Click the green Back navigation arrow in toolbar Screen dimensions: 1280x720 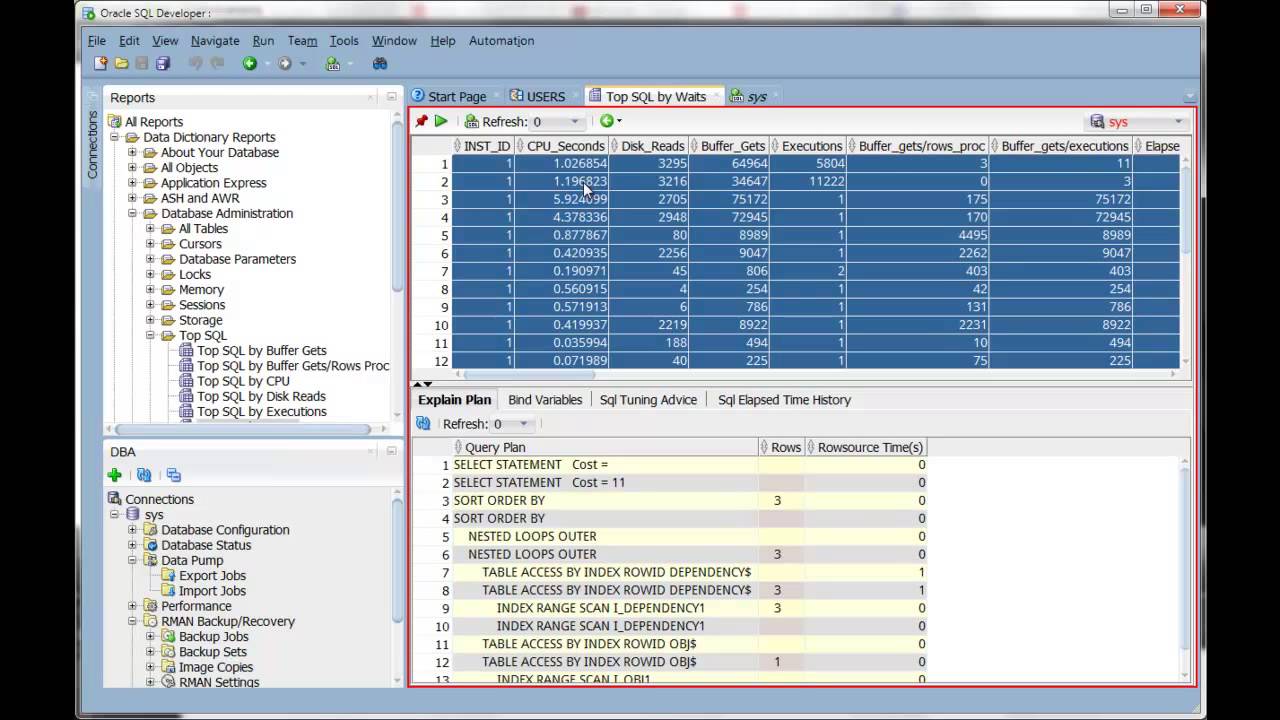(250, 64)
